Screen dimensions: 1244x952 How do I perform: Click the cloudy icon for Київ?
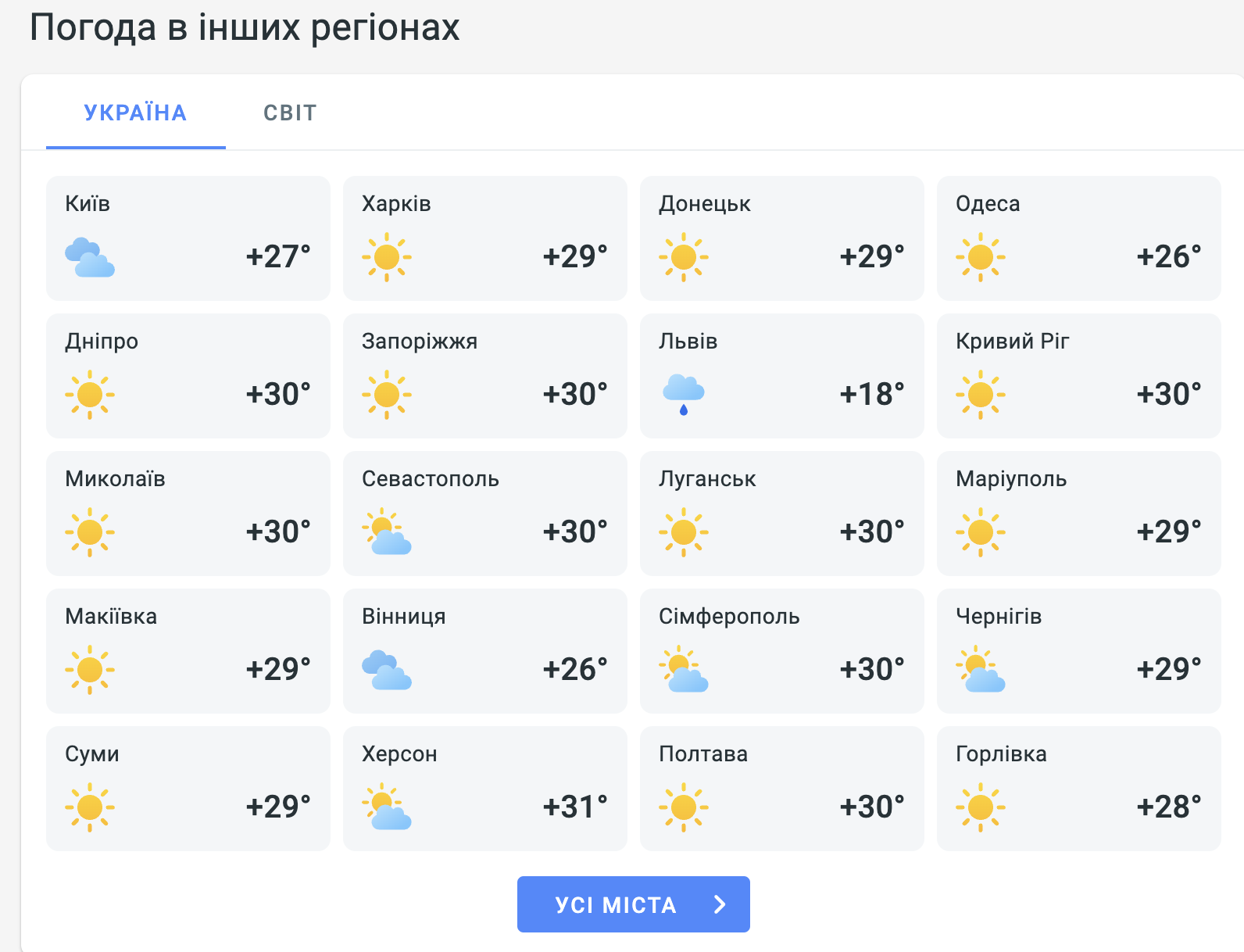(x=90, y=257)
